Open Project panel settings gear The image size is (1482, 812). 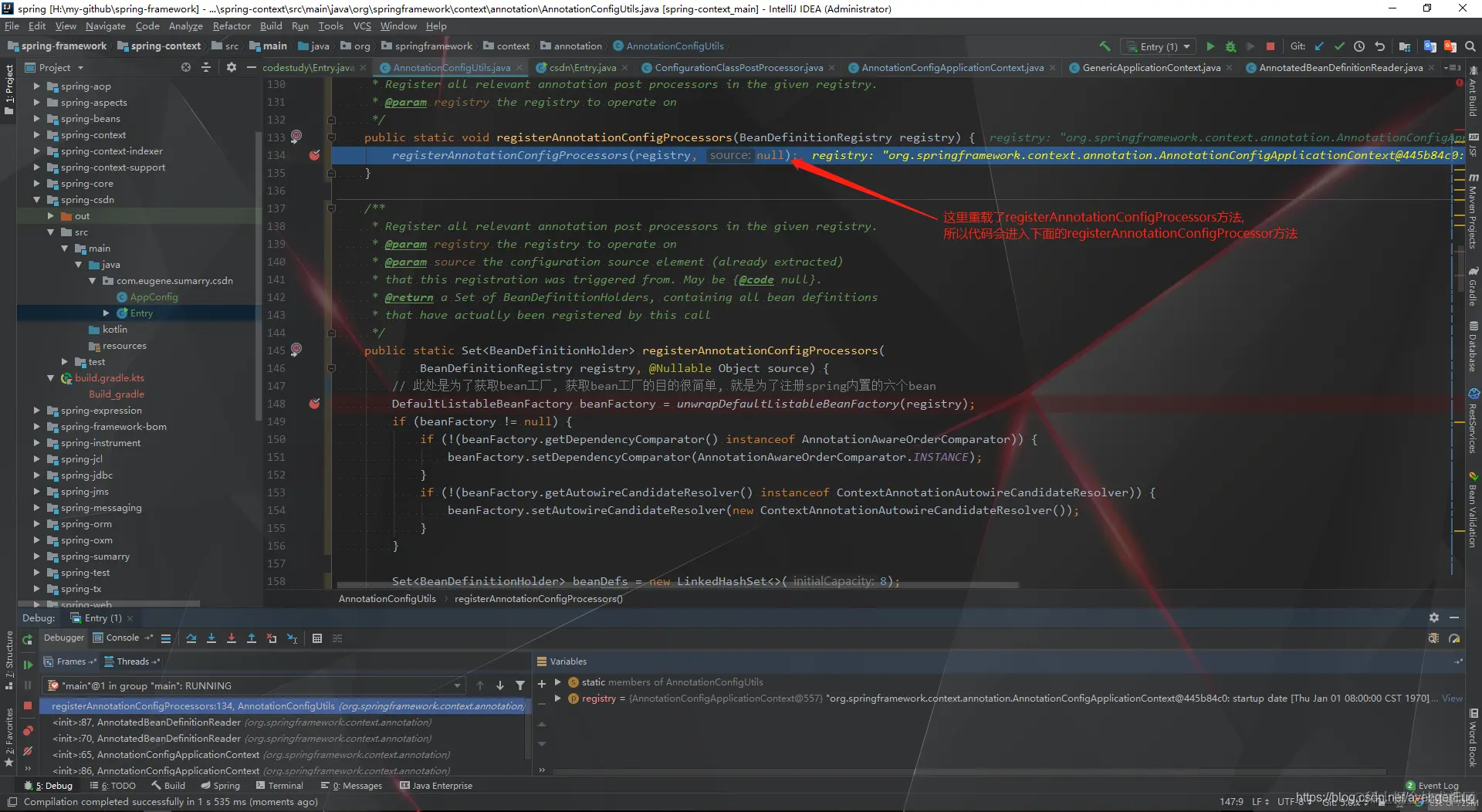(x=232, y=68)
